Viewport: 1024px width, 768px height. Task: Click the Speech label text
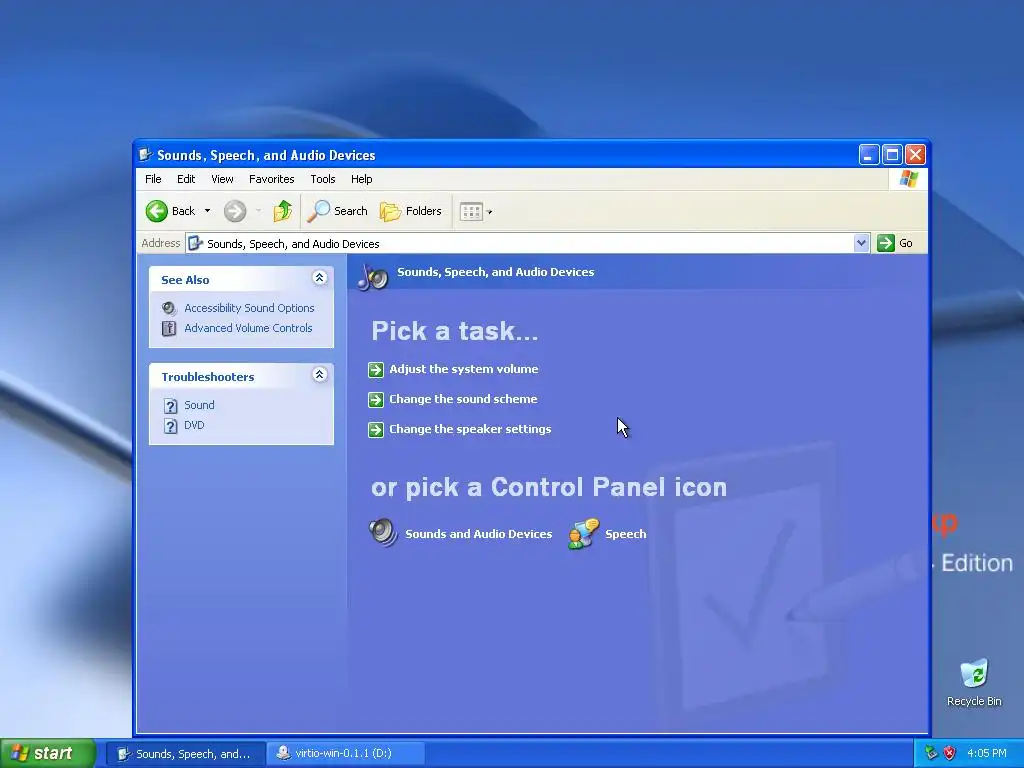point(626,534)
